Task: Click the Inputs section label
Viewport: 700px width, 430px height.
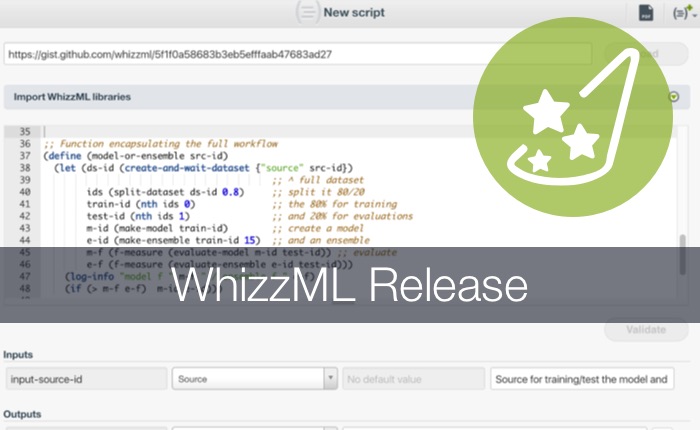Action: [x=18, y=355]
